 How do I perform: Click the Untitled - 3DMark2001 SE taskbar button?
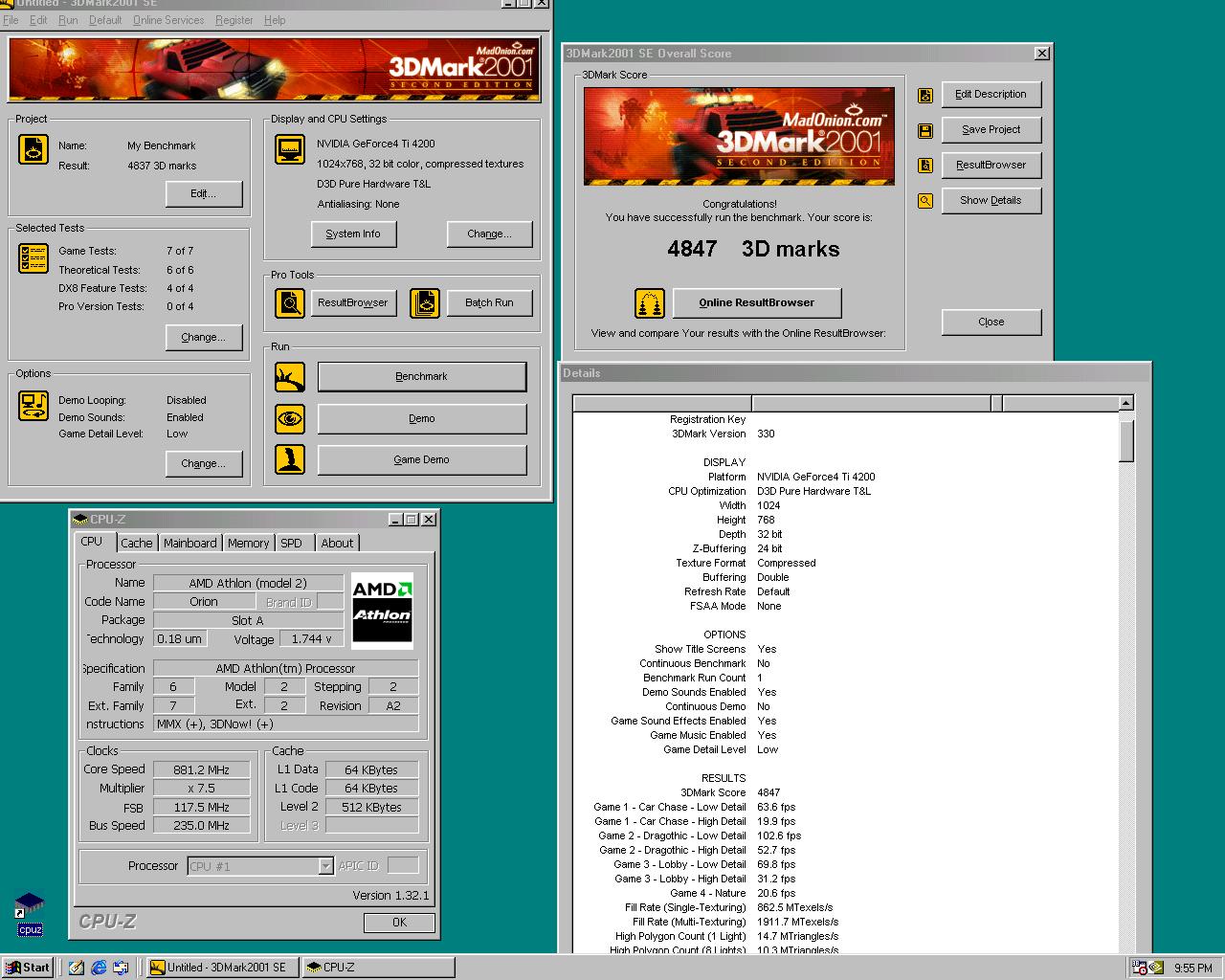[222, 968]
